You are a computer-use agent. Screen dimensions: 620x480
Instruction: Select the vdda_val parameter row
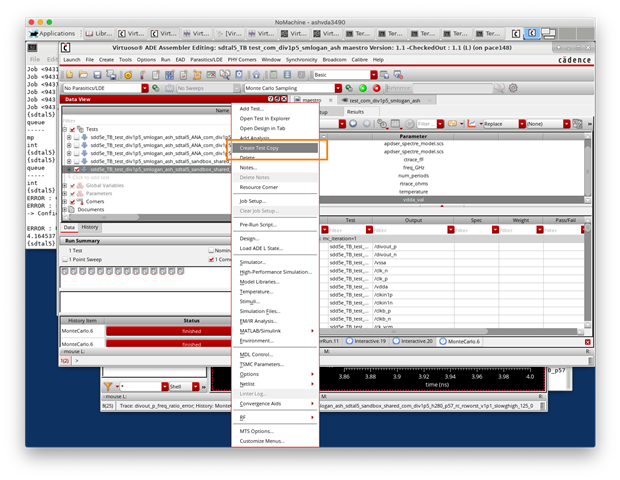[453, 200]
